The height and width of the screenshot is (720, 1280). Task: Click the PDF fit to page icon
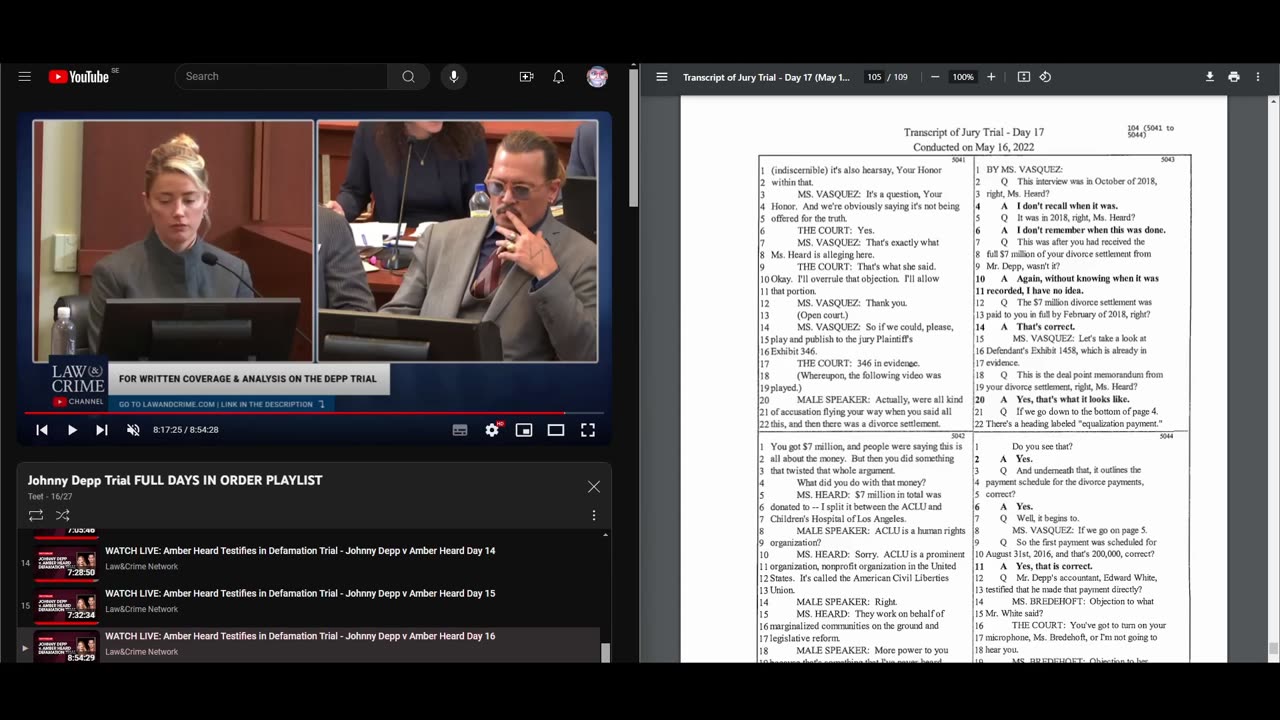click(x=1024, y=77)
